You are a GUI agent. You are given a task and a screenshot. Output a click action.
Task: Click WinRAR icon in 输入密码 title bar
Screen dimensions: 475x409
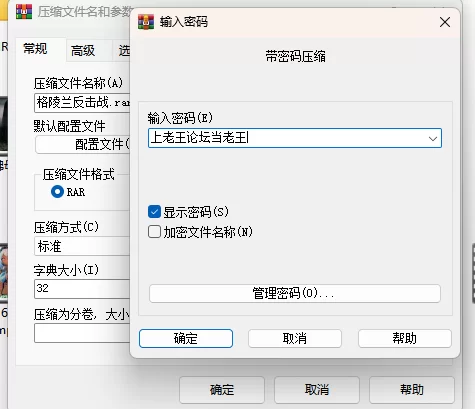146,22
